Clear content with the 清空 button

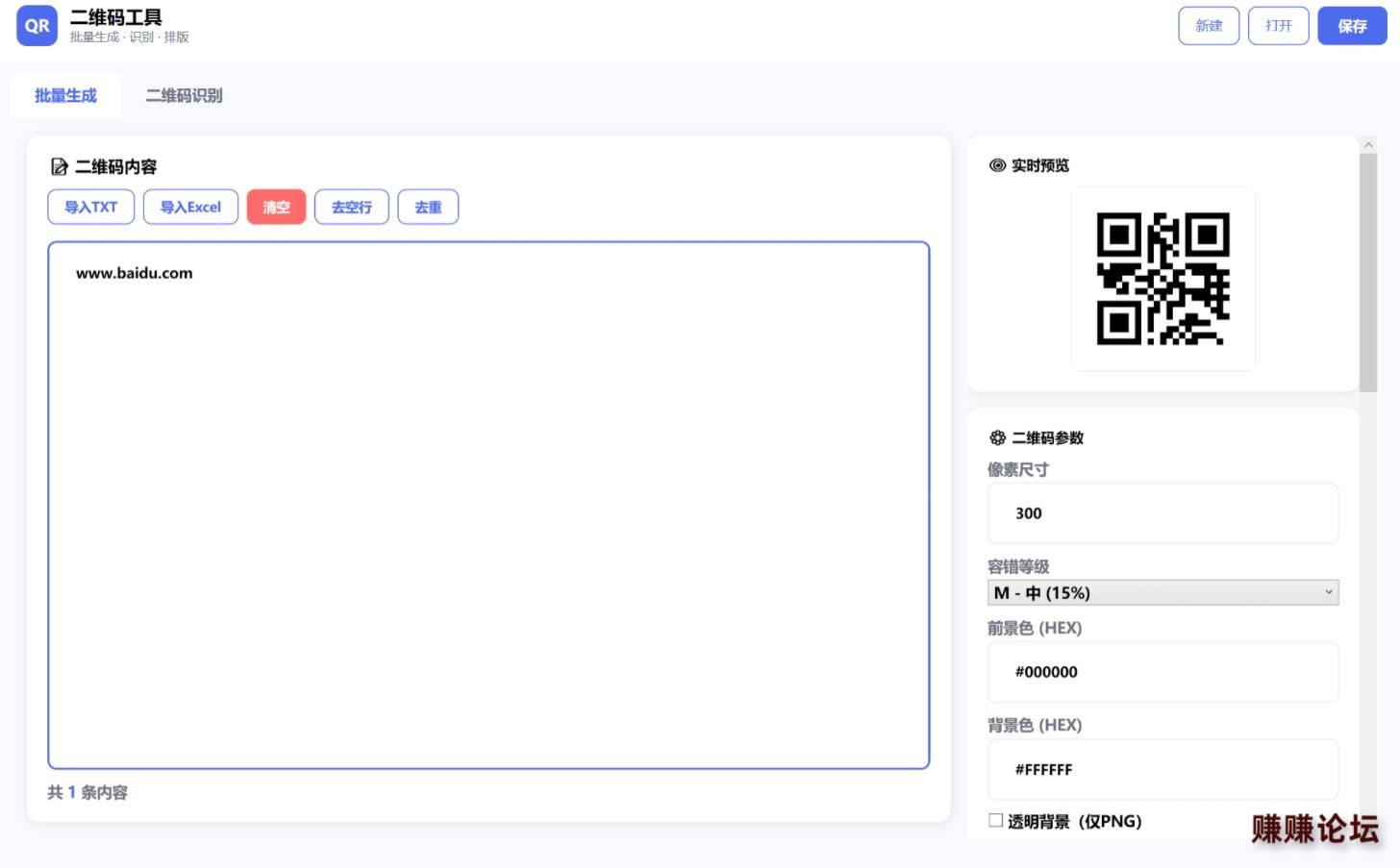(276, 207)
